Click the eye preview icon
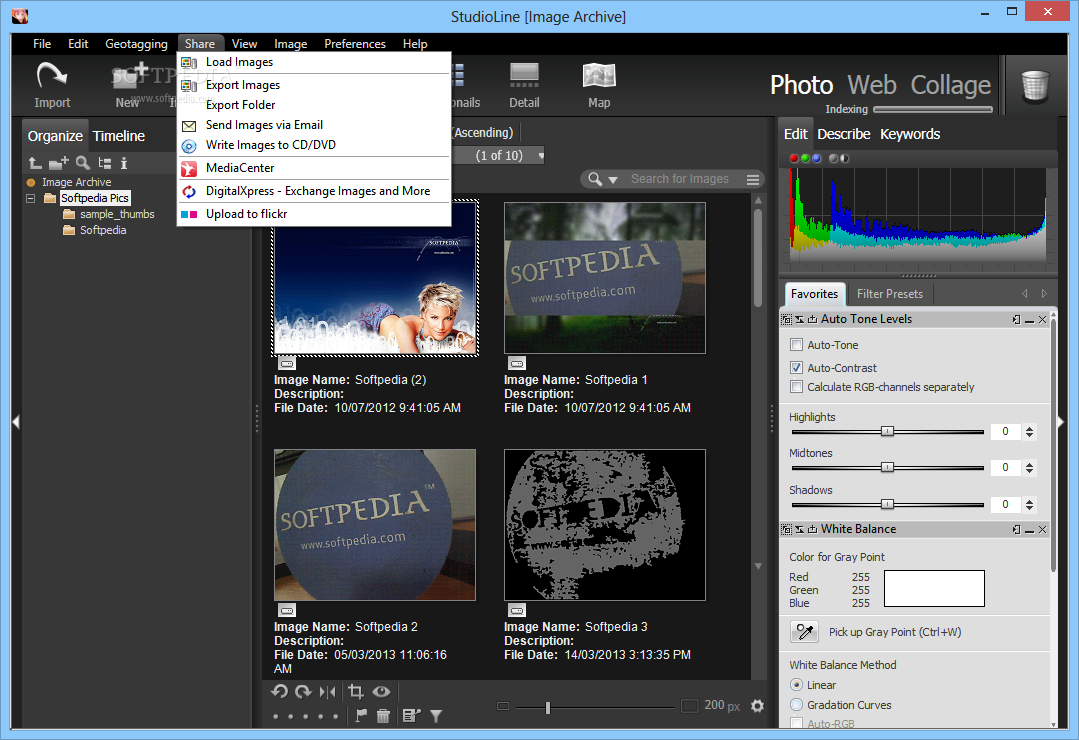The width and height of the screenshot is (1079, 740). tap(381, 691)
